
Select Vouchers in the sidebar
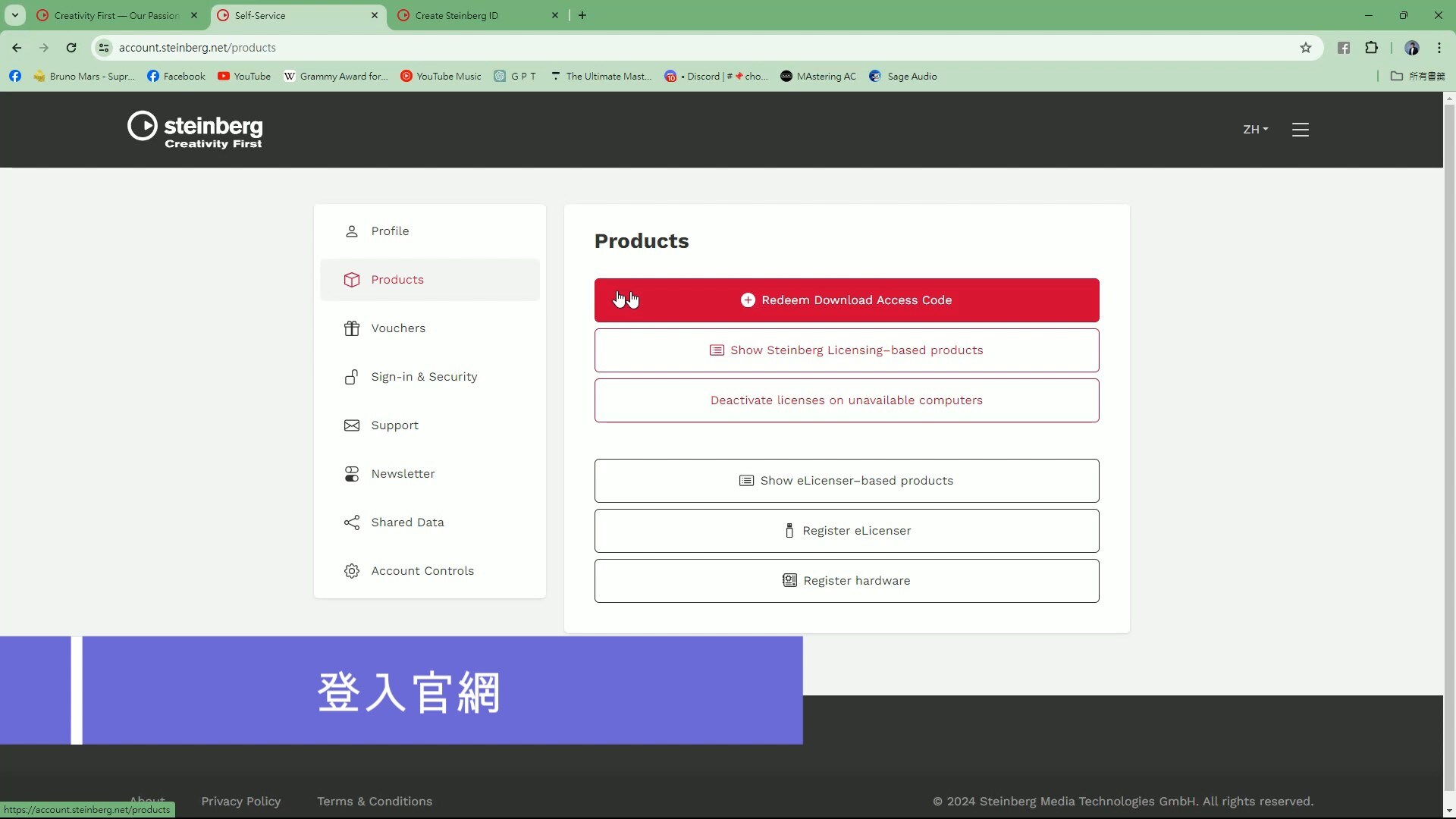(x=398, y=328)
